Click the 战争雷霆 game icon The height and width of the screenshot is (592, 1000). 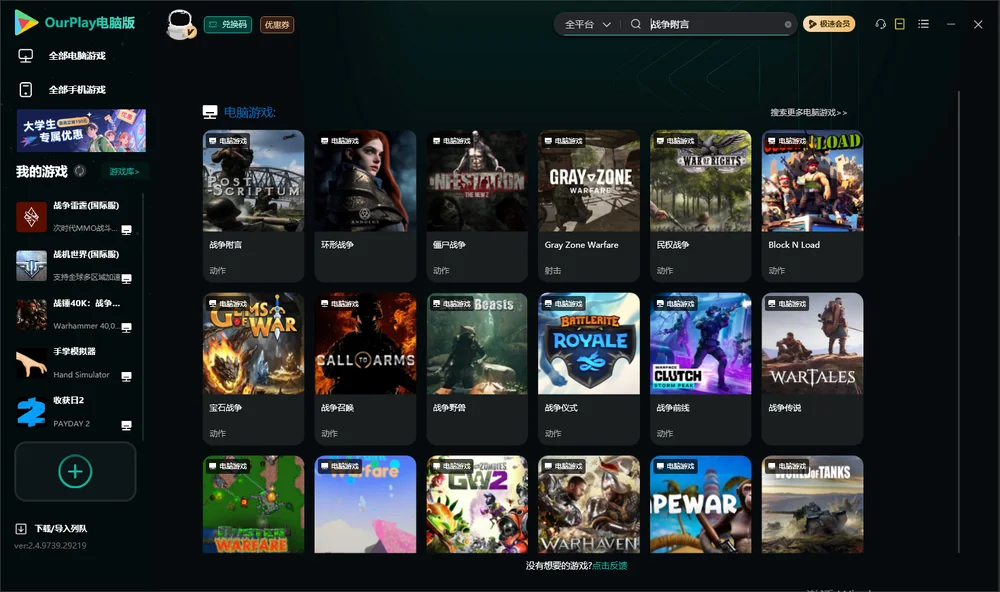[x=31, y=218]
